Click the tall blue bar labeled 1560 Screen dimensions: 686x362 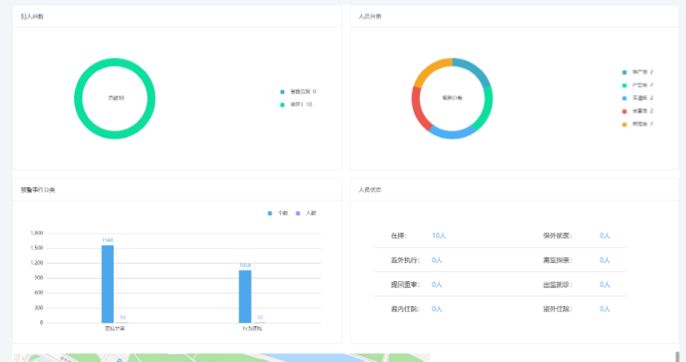(108, 284)
